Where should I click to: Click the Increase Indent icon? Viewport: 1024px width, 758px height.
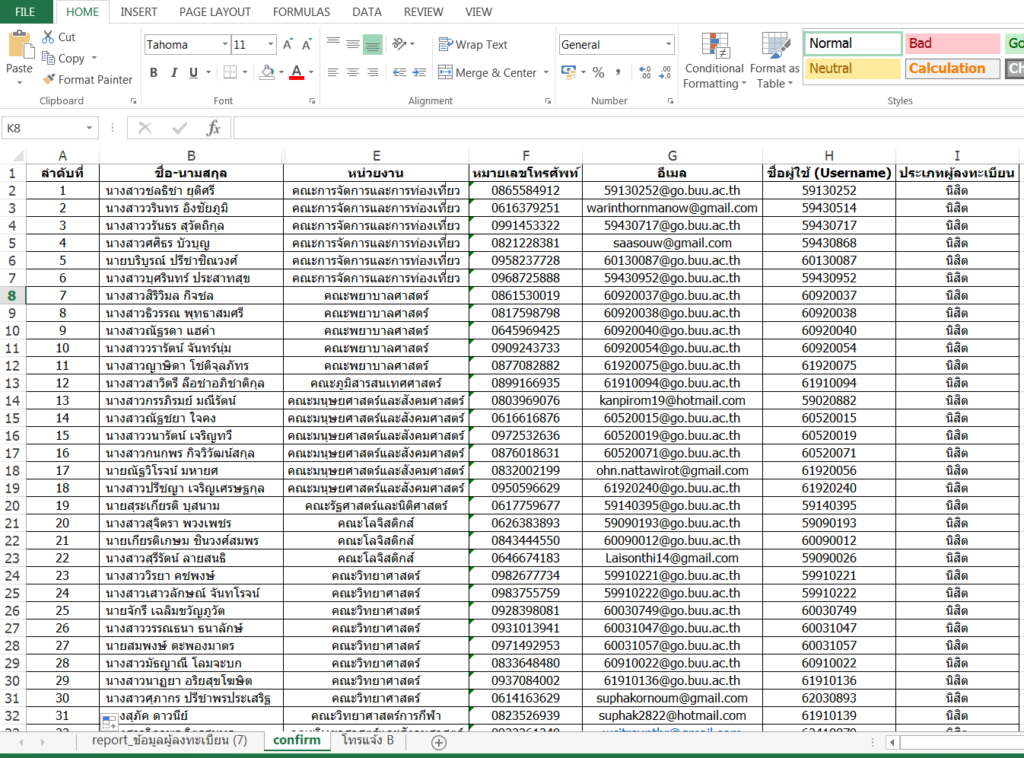[419, 73]
